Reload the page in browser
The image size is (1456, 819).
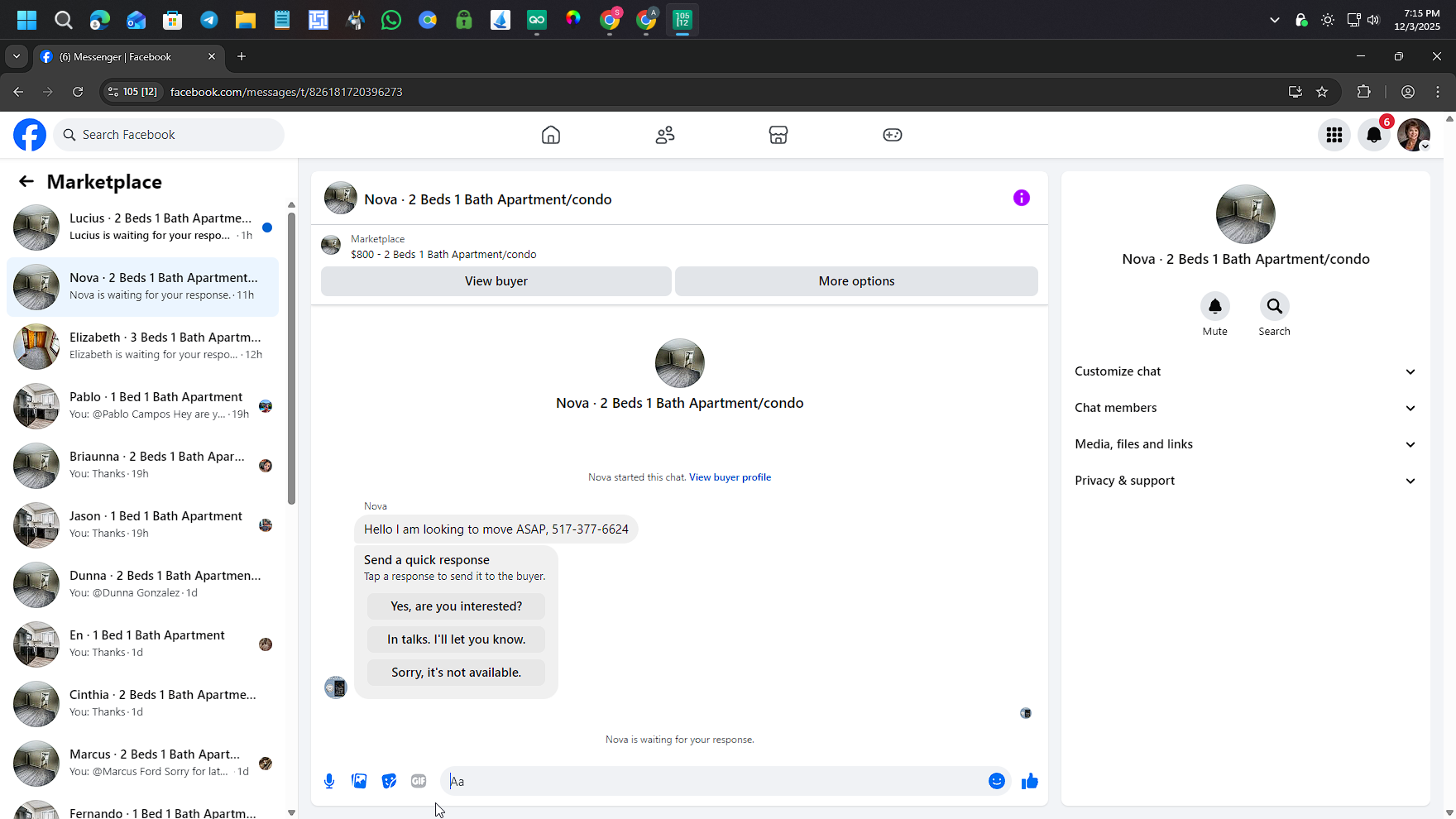[x=78, y=92]
